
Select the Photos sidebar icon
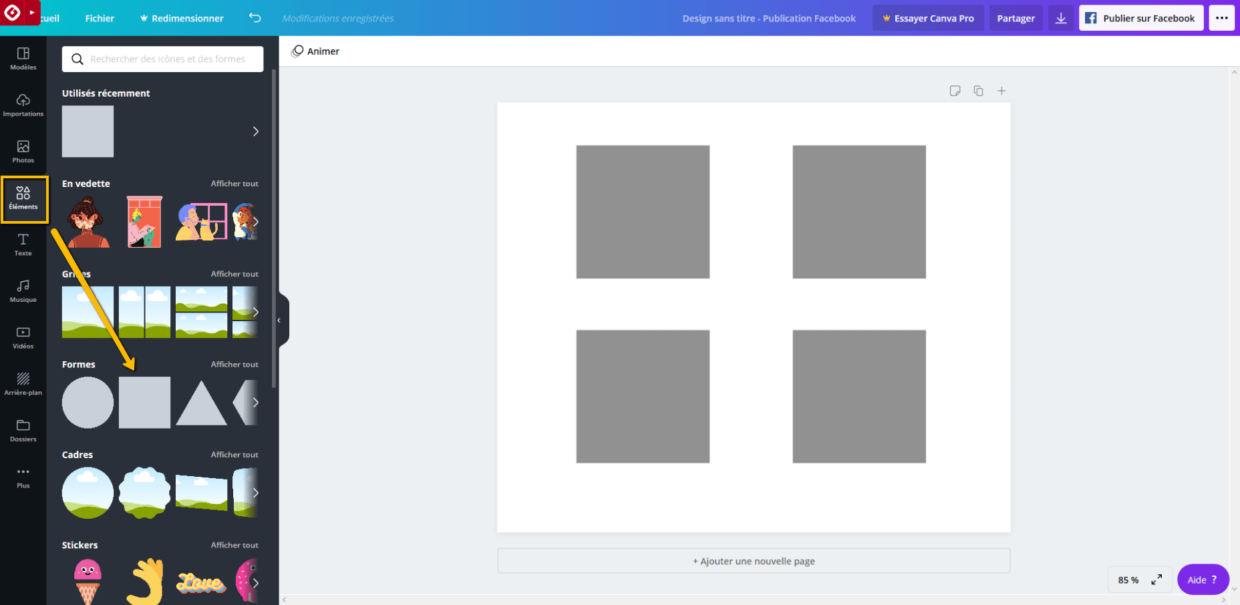click(x=23, y=150)
